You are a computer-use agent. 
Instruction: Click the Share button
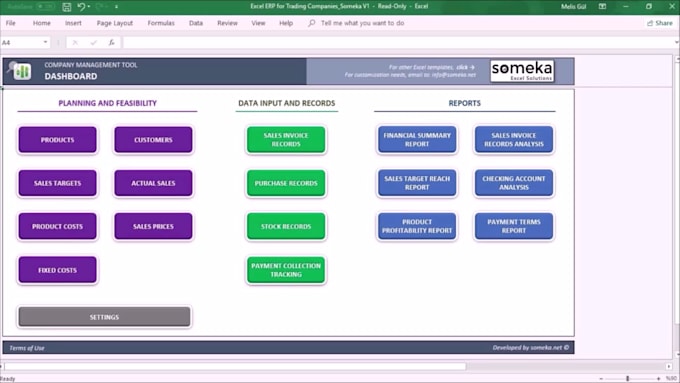coord(660,23)
